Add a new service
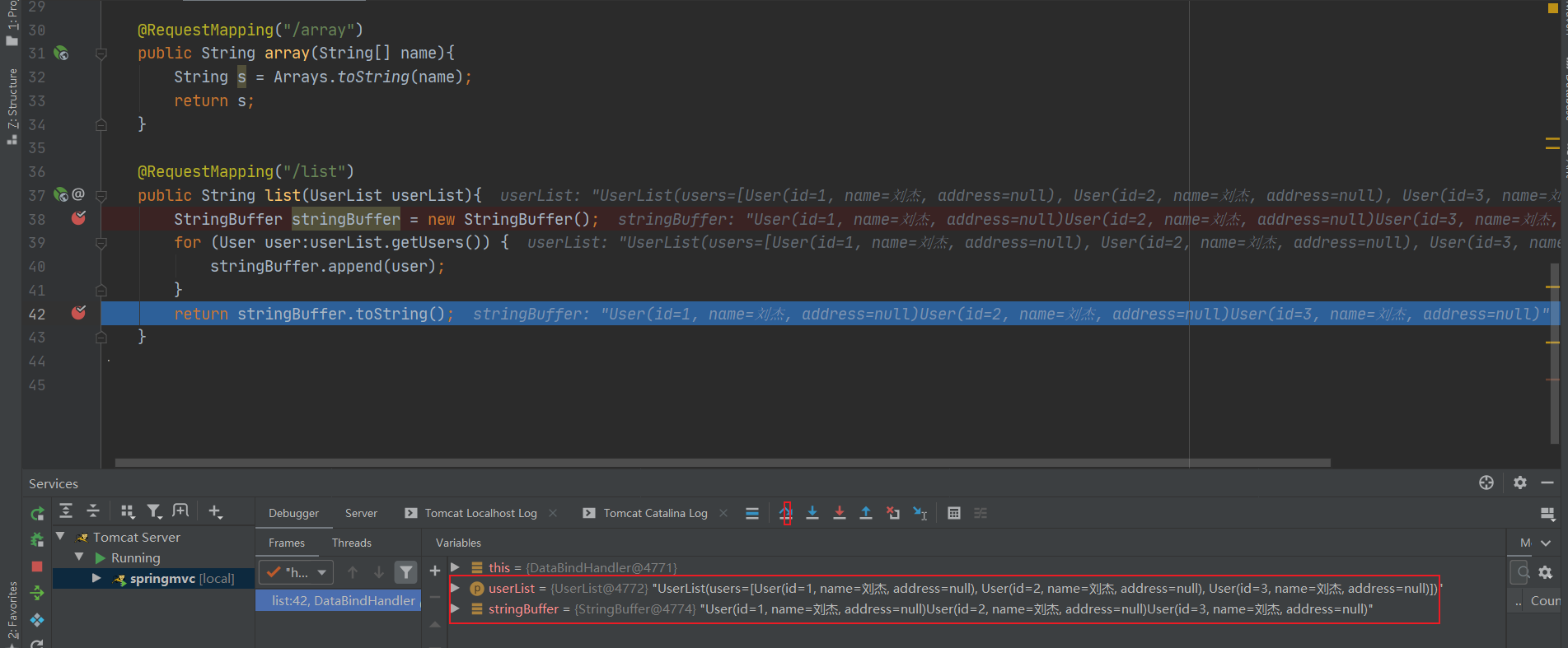Screen dimensions: 1568x648 [x=215, y=511]
